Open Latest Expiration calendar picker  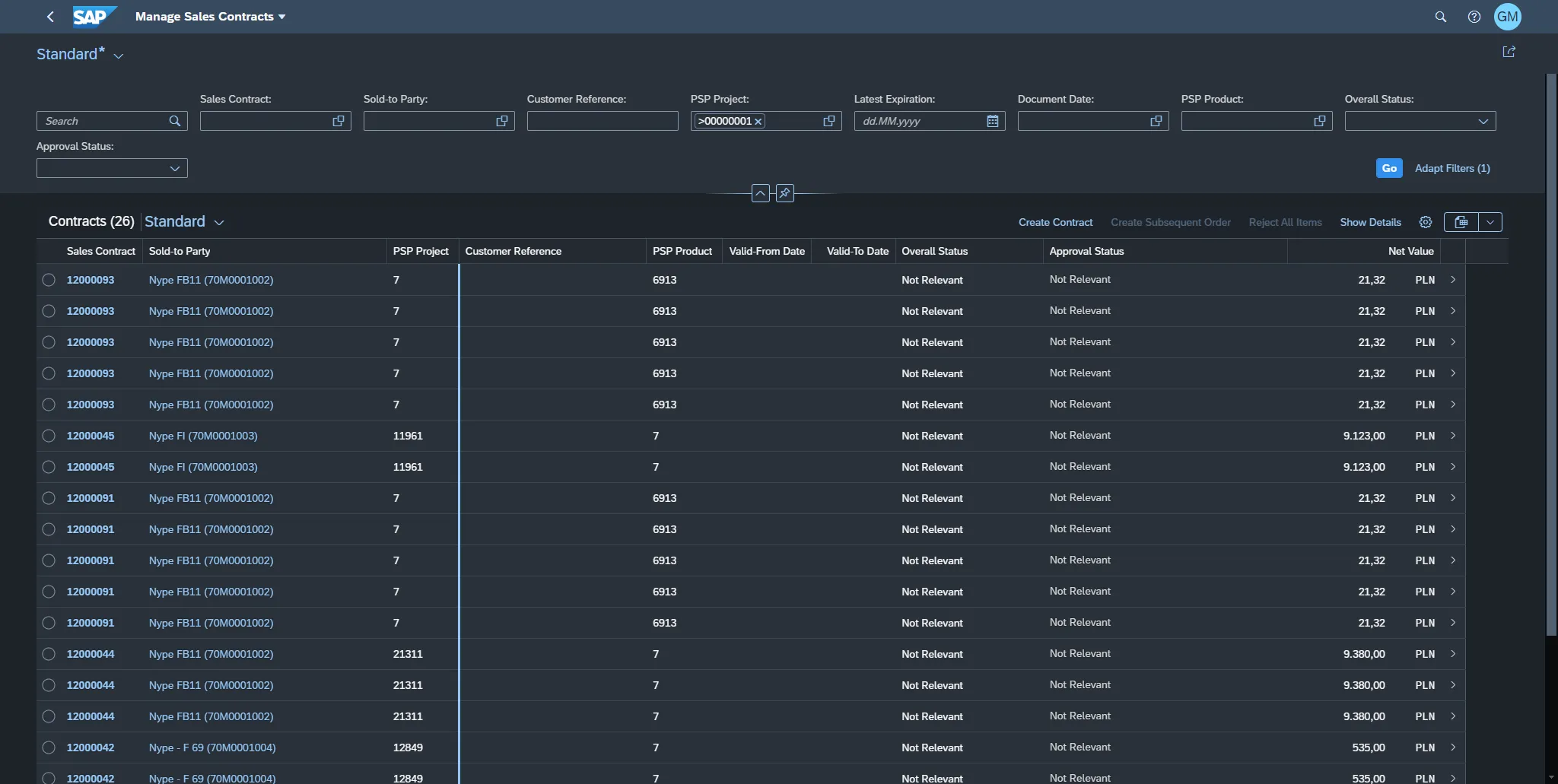point(992,121)
